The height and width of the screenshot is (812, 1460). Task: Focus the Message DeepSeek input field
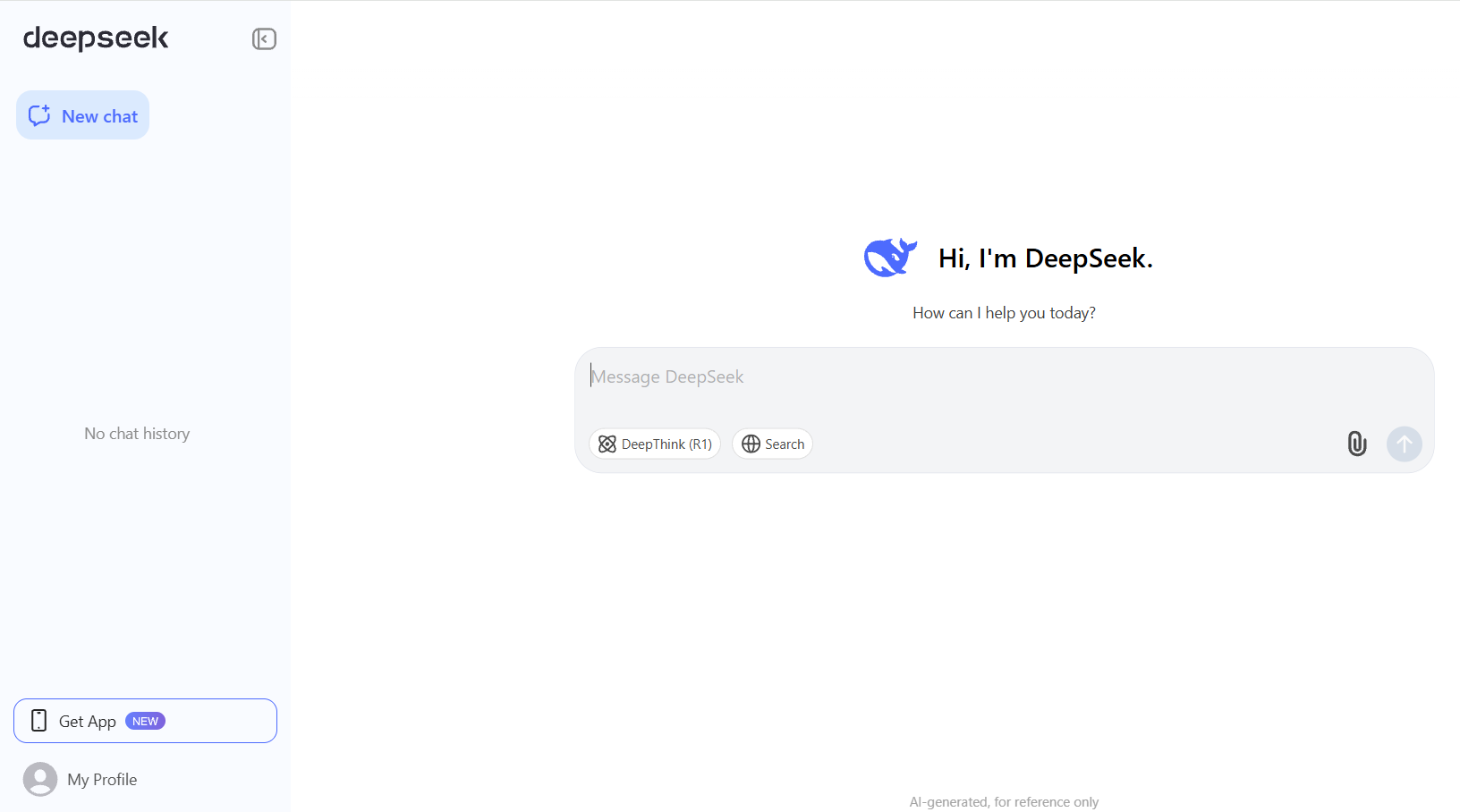(1004, 377)
